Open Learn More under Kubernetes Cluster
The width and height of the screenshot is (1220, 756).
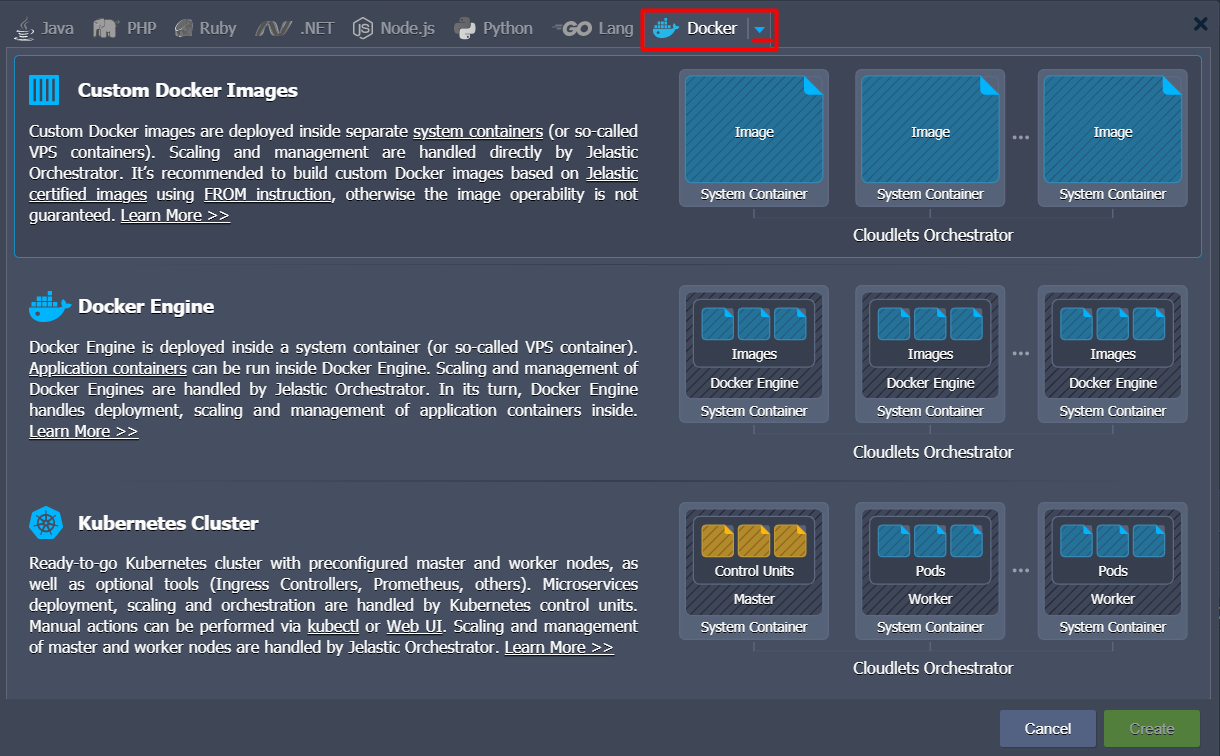(559, 647)
